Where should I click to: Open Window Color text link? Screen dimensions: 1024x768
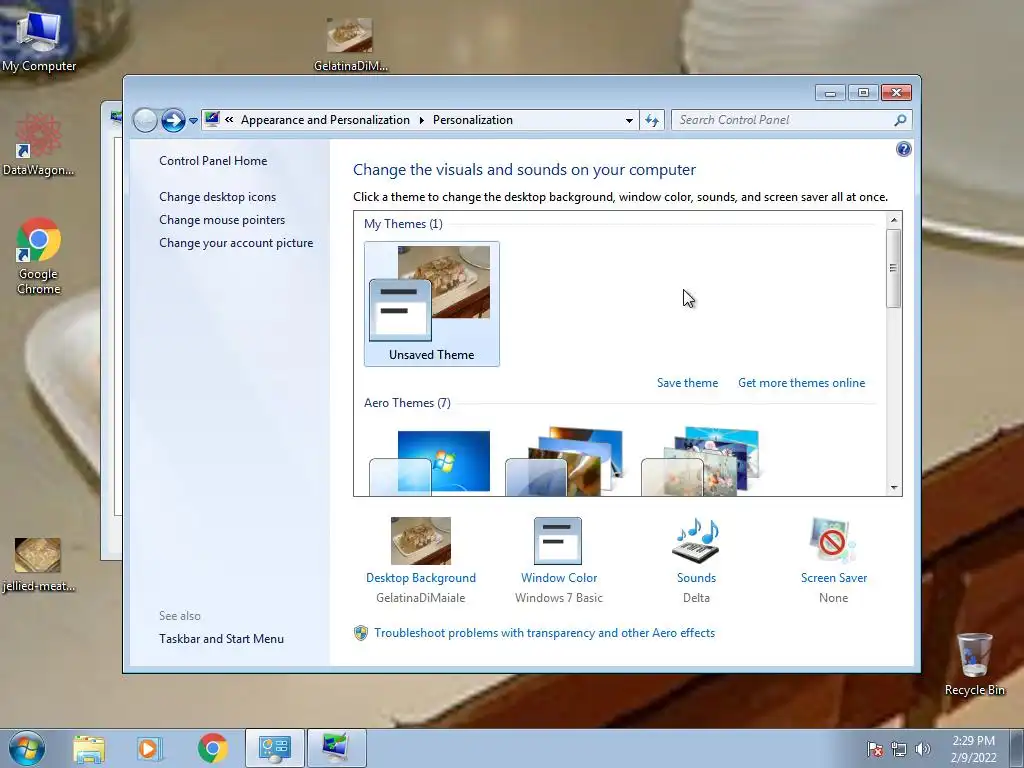pos(559,578)
